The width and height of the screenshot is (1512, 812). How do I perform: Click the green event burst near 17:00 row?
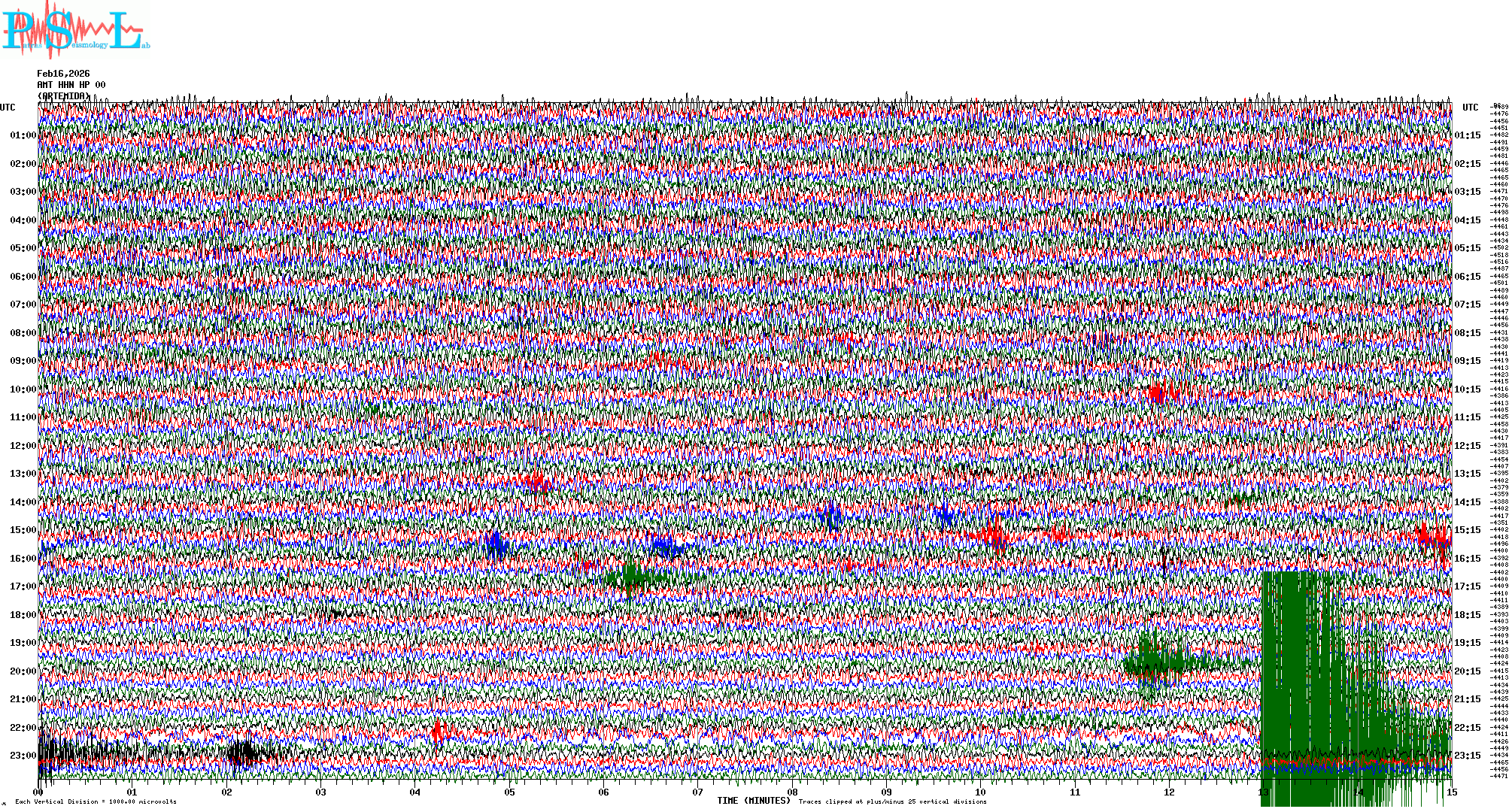click(x=632, y=578)
